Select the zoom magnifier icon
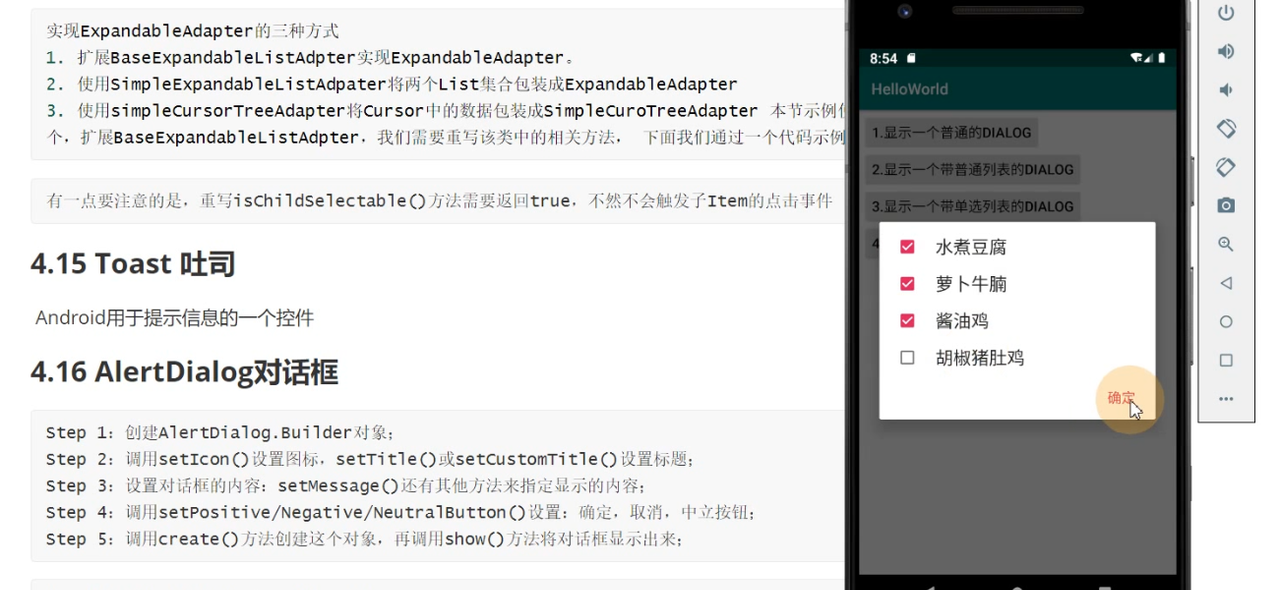 (x=1225, y=244)
